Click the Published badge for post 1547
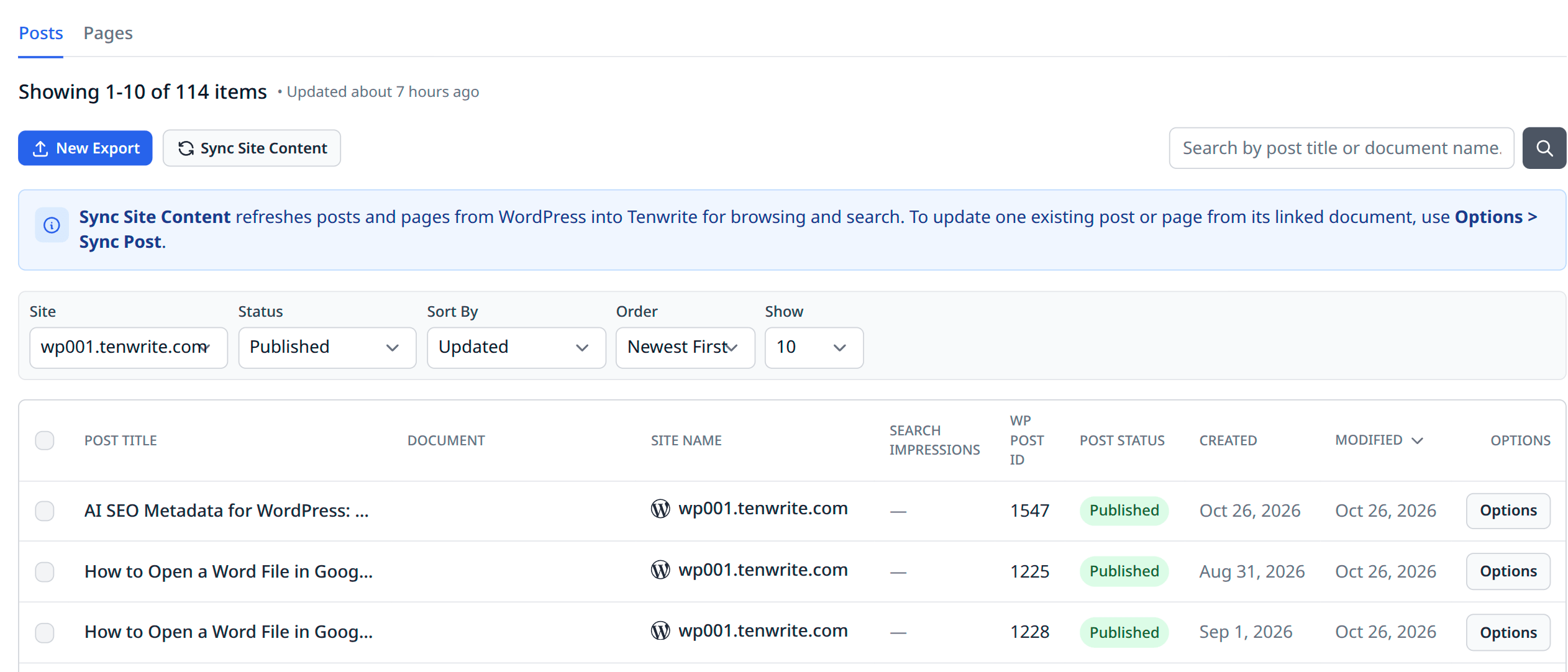1568x672 pixels. tap(1124, 511)
